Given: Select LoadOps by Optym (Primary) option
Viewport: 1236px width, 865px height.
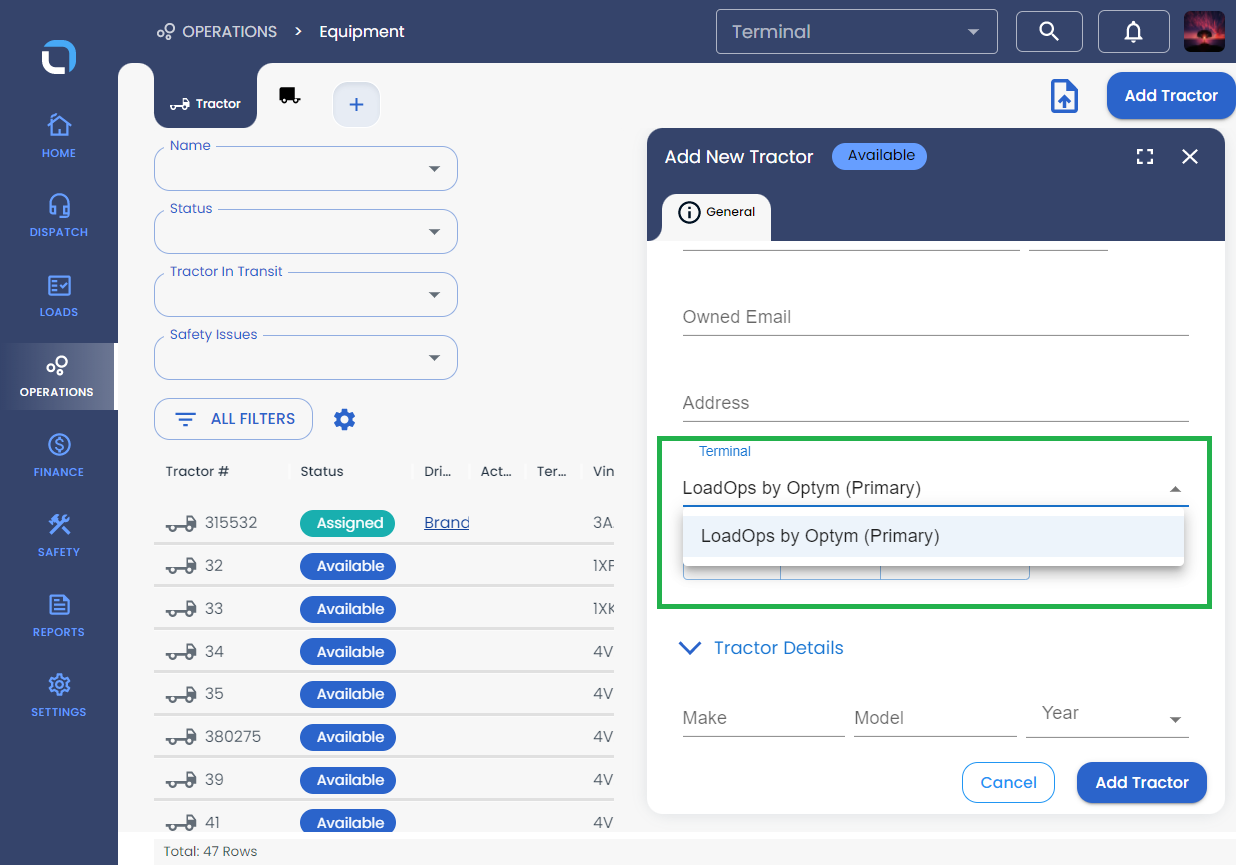Looking at the screenshot, I should click(x=820, y=536).
